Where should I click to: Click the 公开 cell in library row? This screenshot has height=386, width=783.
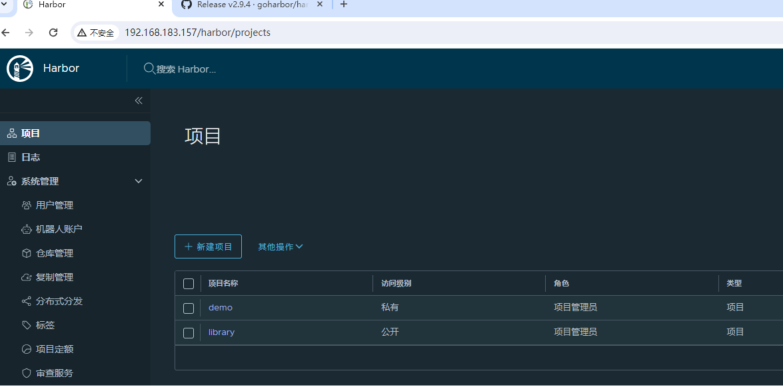(390, 332)
